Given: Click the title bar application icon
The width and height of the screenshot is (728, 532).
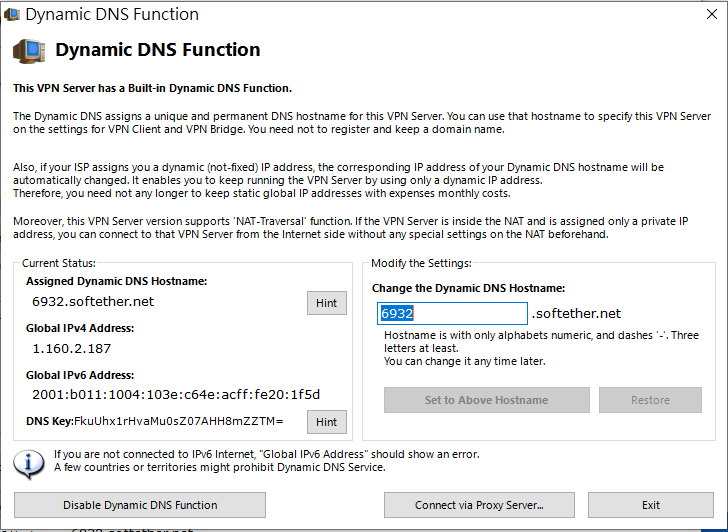Looking at the screenshot, I should 12,15.
